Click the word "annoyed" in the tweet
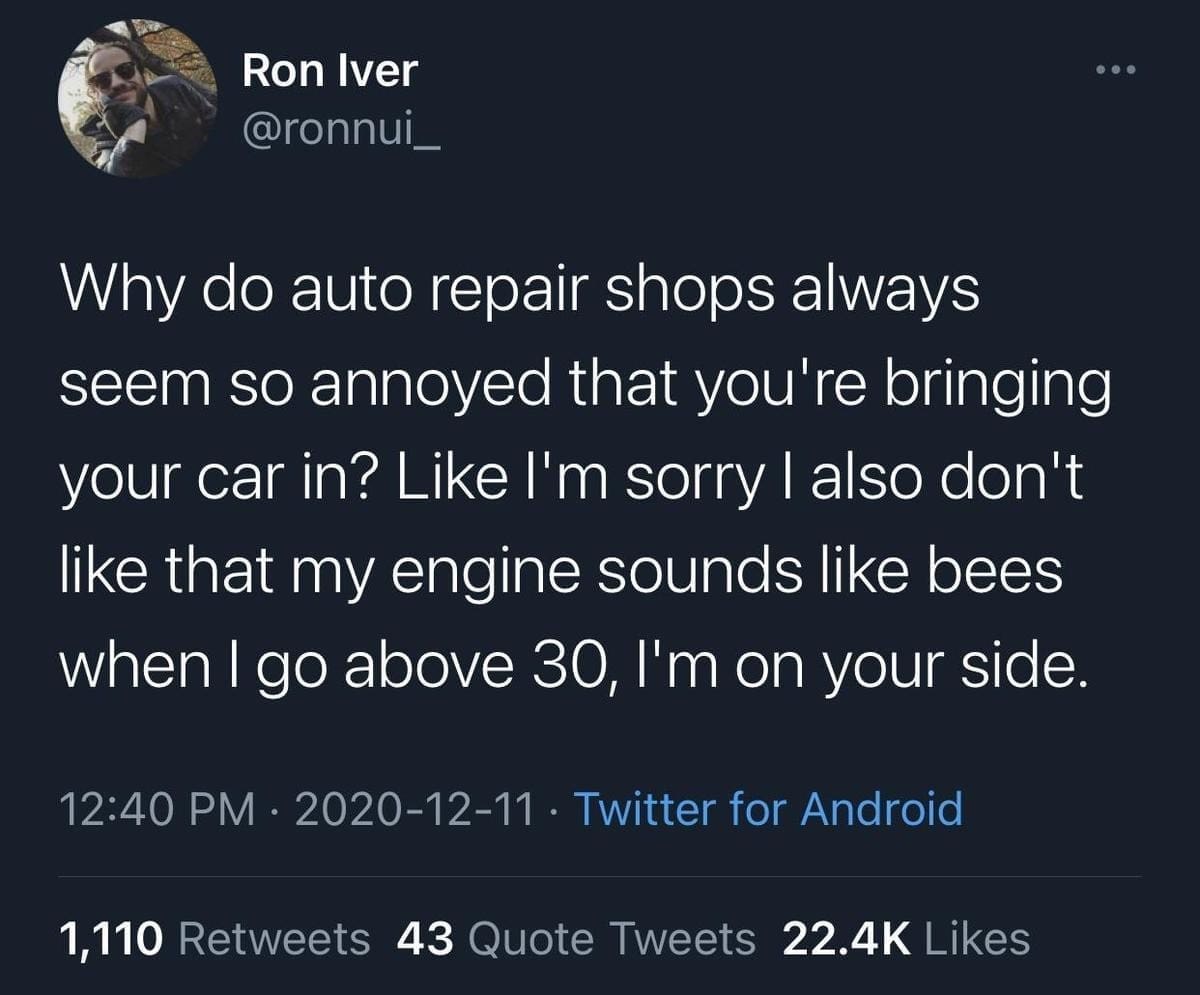 coord(442,390)
